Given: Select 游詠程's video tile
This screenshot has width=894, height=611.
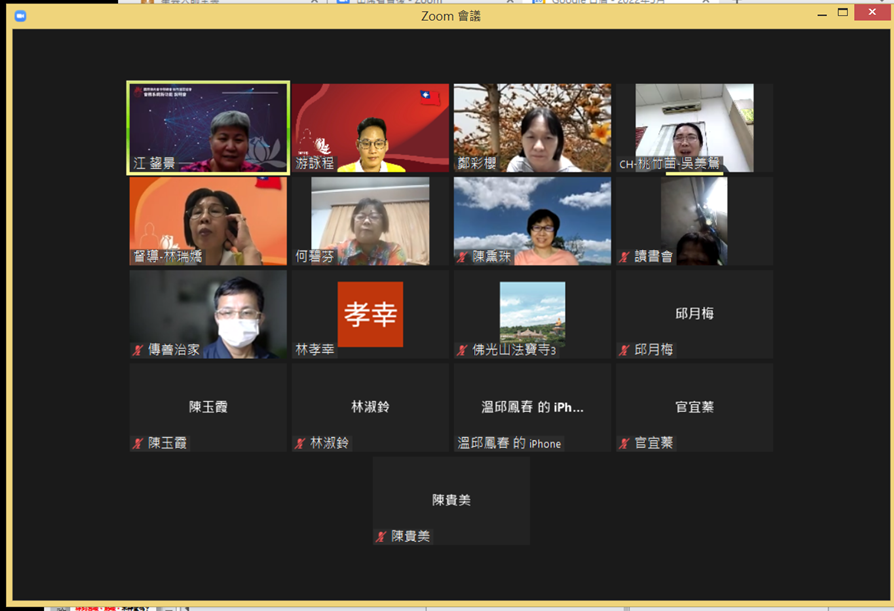Looking at the screenshot, I should tap(370, 127).
